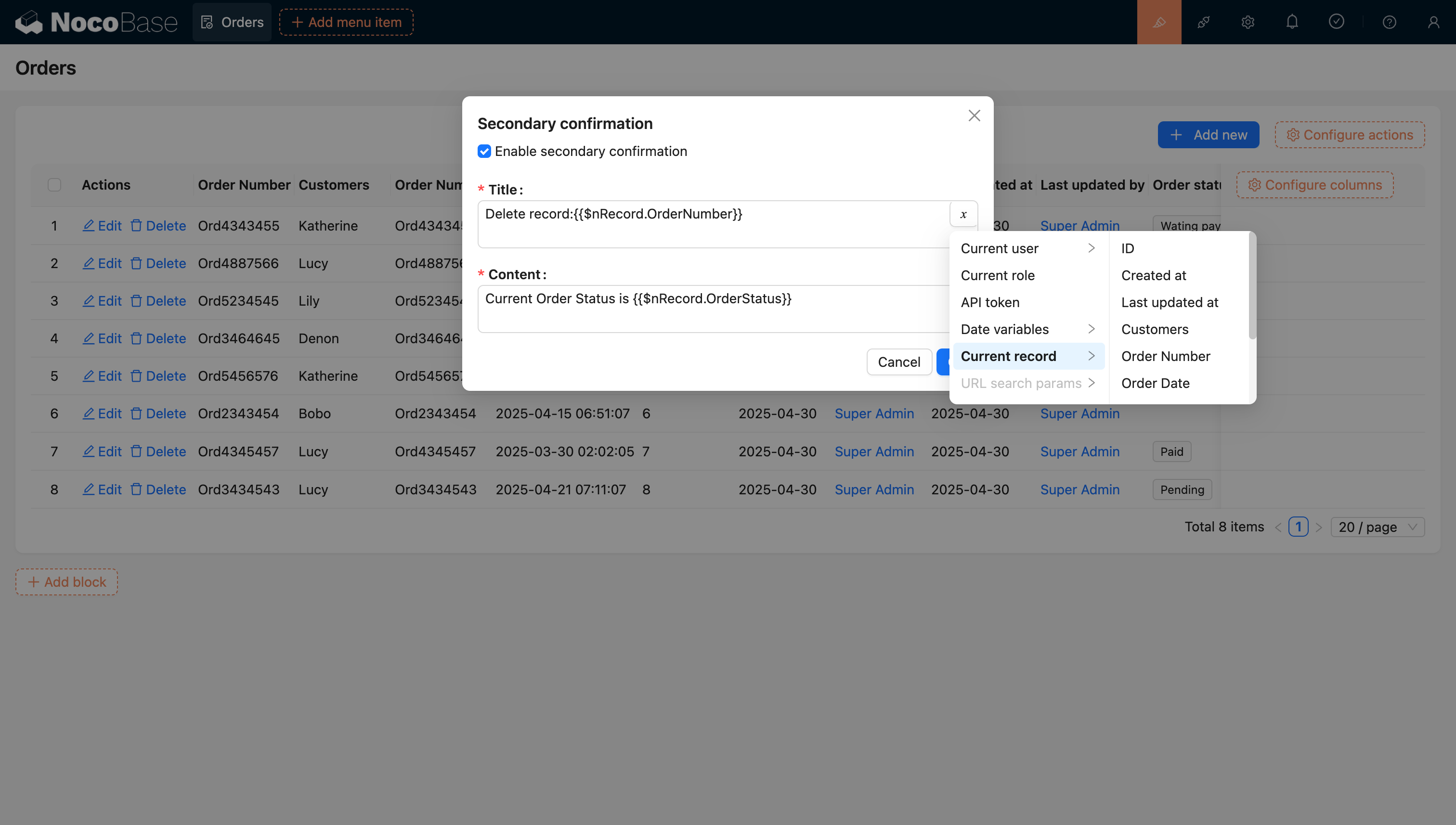Toggle the select-all rows checkbox
The width and height of the screenshot is (1456, 825).
[54, 185]
